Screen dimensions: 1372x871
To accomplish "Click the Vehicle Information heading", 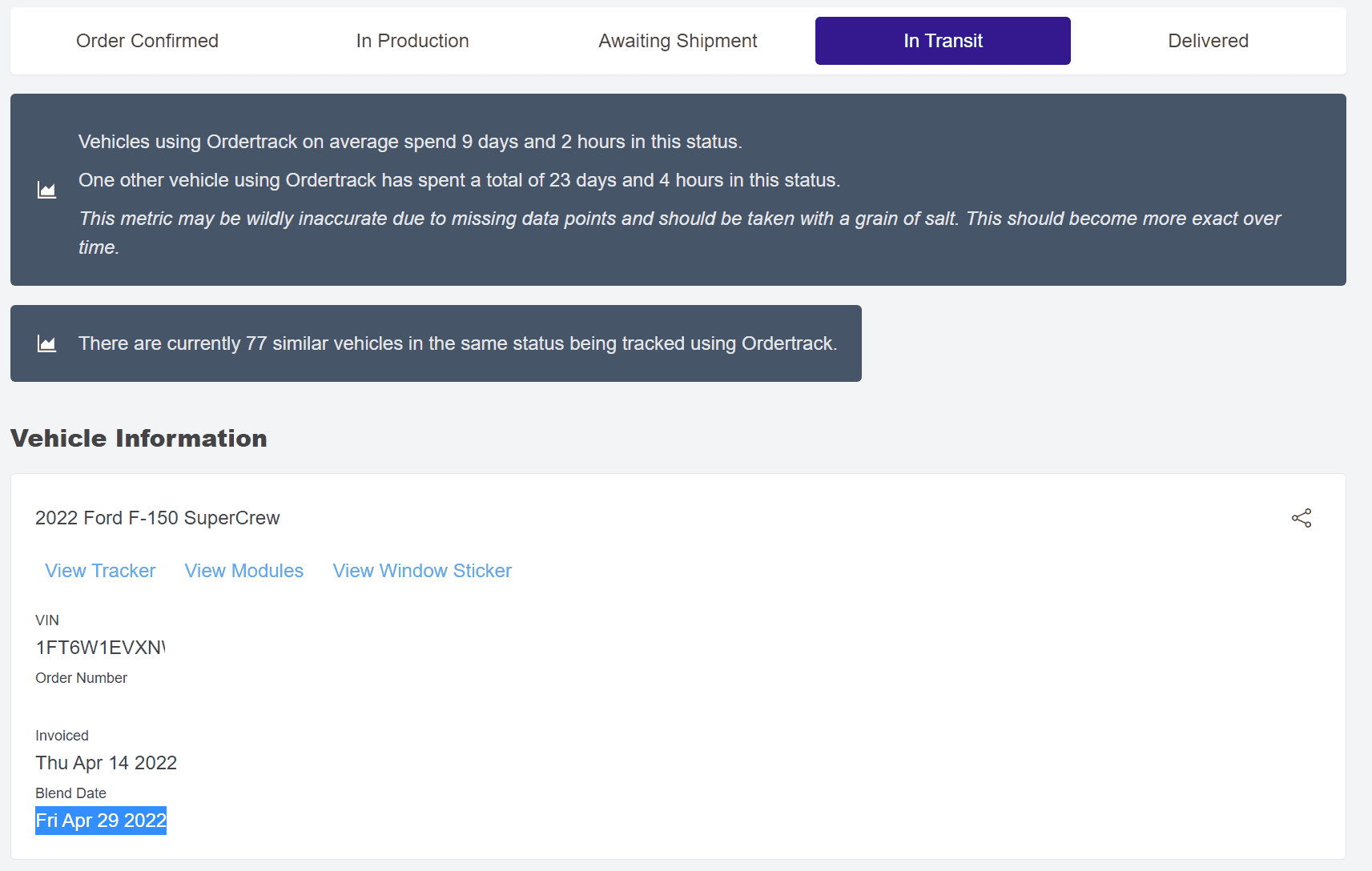I will 139,439.
